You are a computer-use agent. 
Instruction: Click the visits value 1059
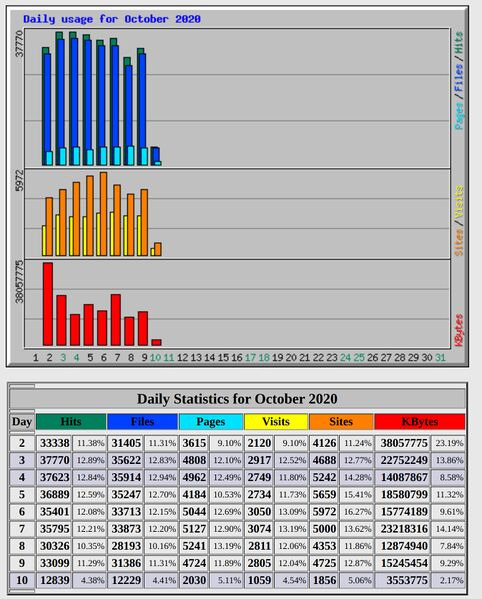[259, 580]
